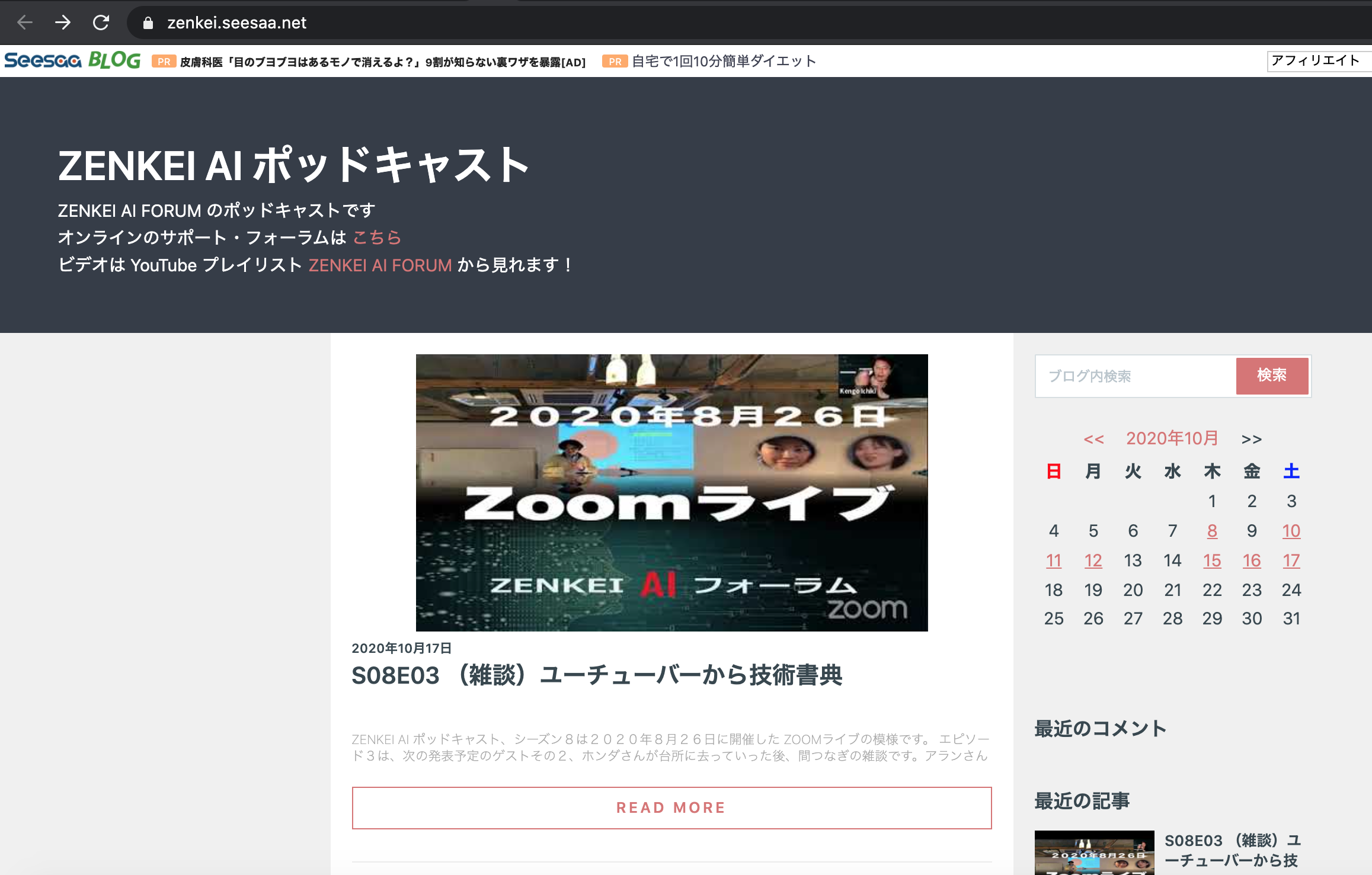The image size is (1372, 875).
Task: Click the アフィリエイト box at top right
Action: tap(1319, 61)
